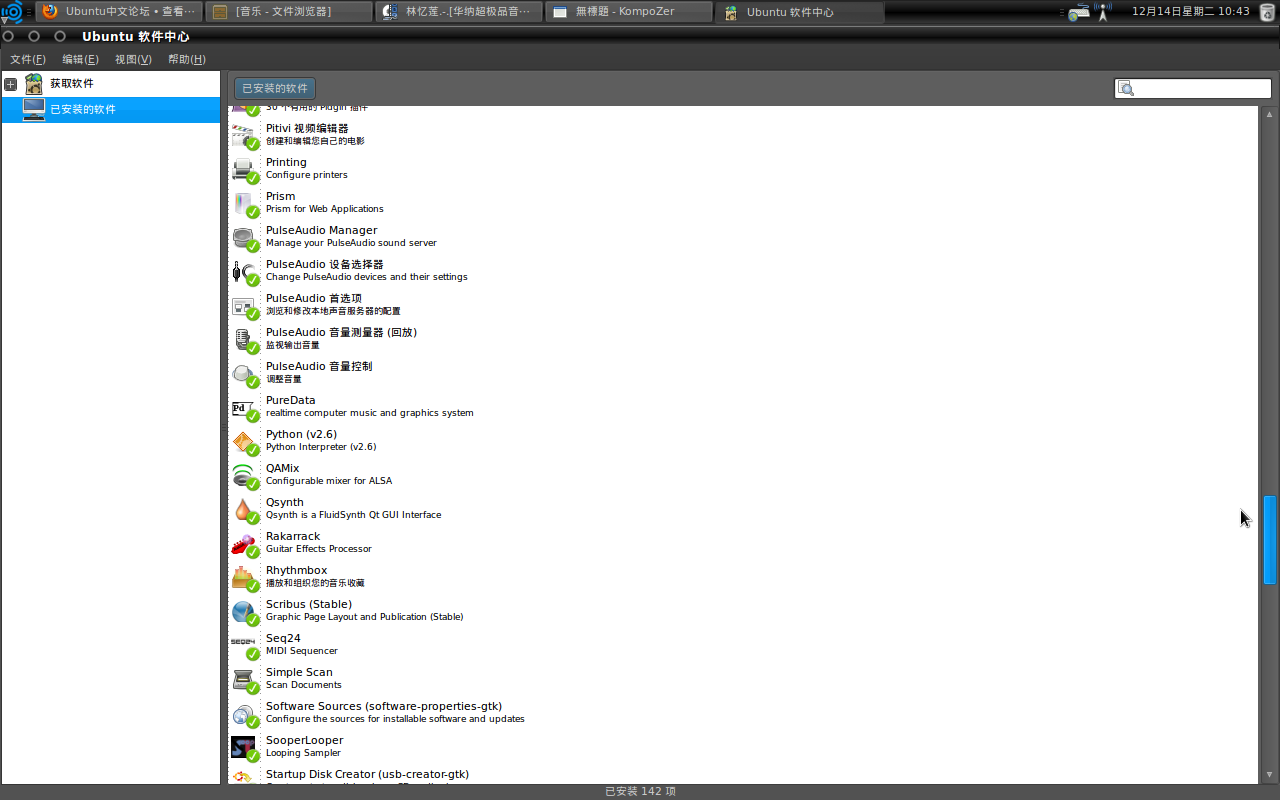Click the scrollbar down arrow

1270,775
